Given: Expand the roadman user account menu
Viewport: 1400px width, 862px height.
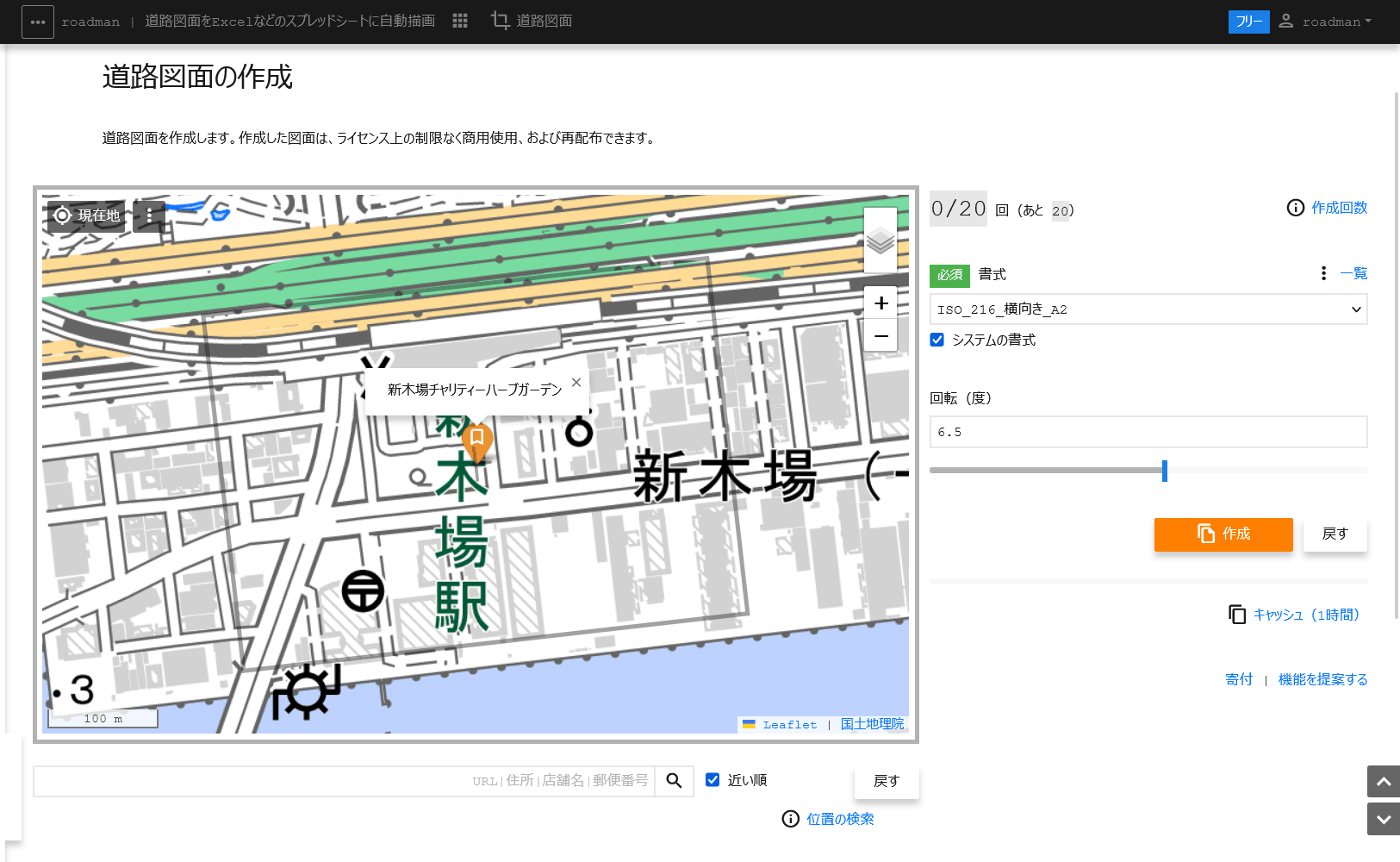Looking at the screenshot, I should pyautogui.click(x=1325, y=22).
